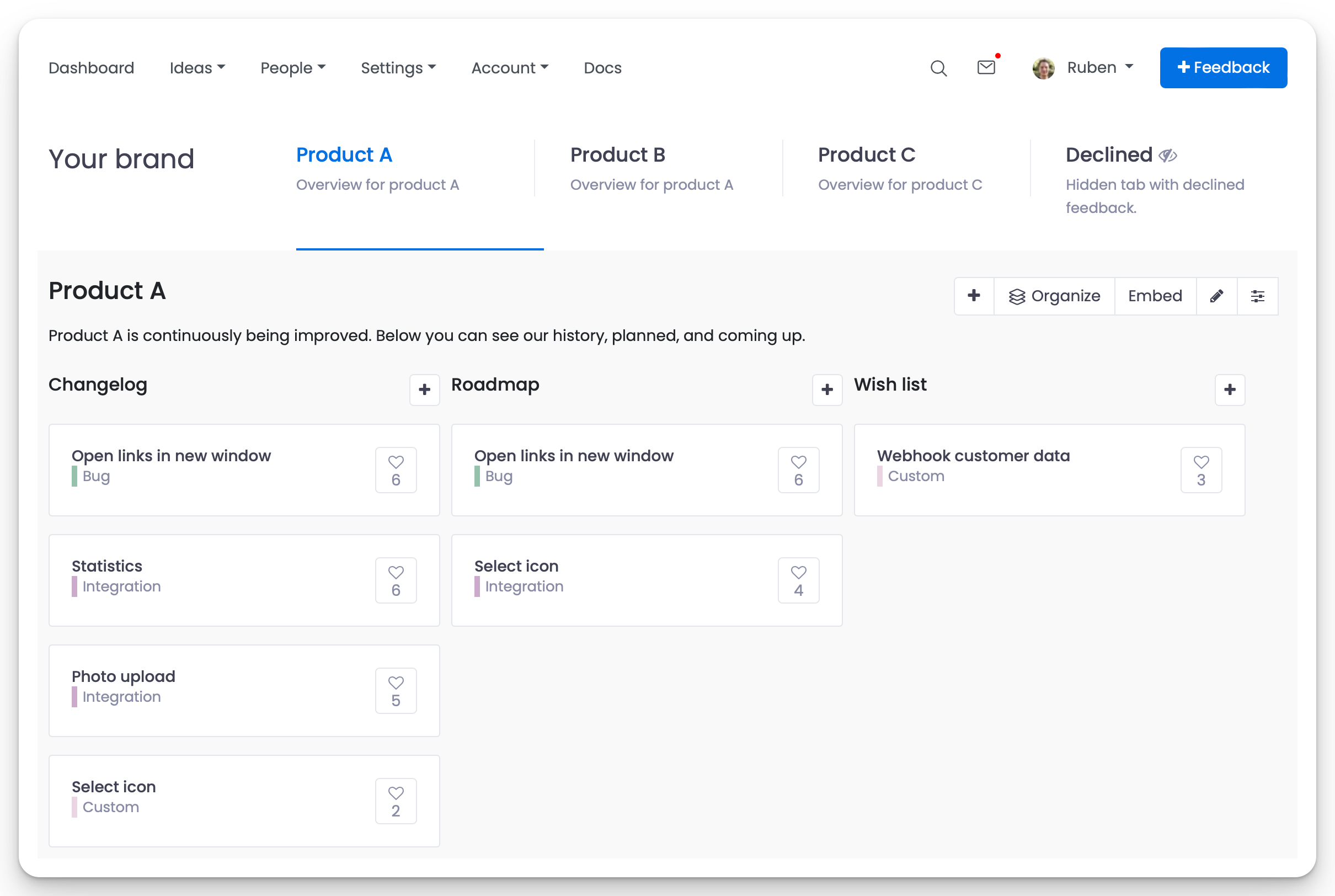Open the inbox mail icon
The height and width of the screenshot is (896, 1335).
[x=986, y=67]
